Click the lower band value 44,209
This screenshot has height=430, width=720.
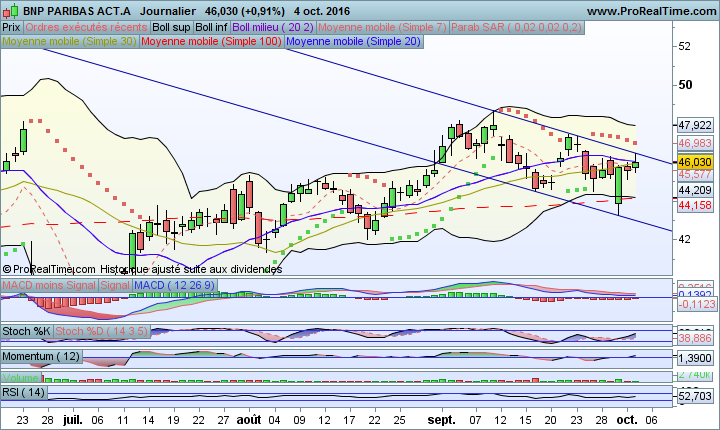[695, 190]
